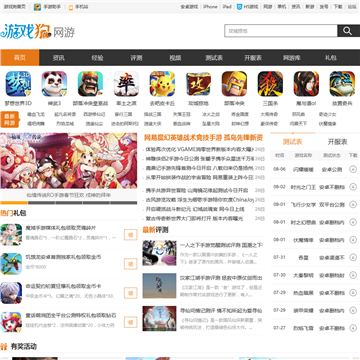Open the 论坛 top bar link

click(352, 7)
